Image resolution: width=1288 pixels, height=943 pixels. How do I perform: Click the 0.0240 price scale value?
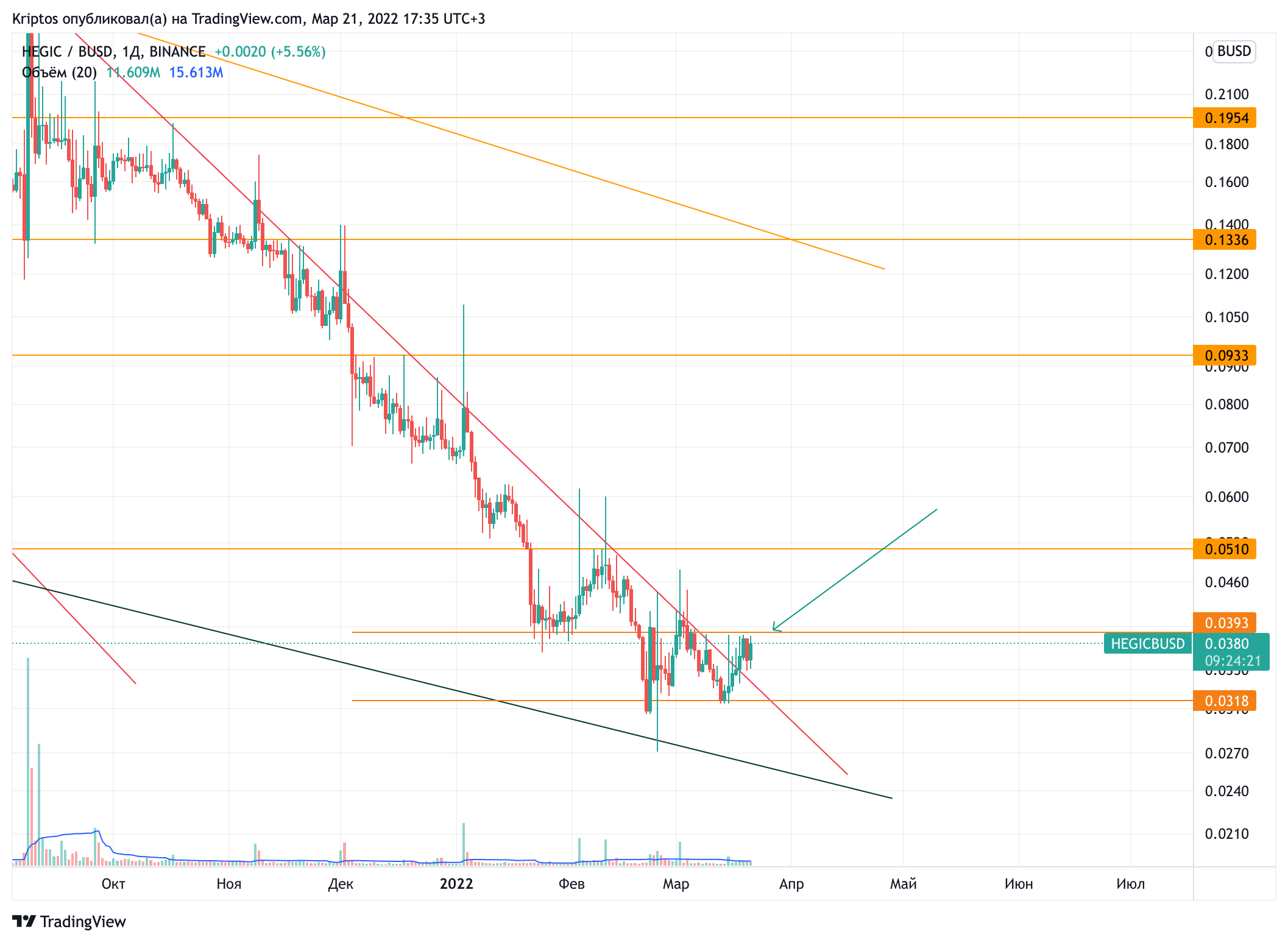click(x=1227, y=791)
